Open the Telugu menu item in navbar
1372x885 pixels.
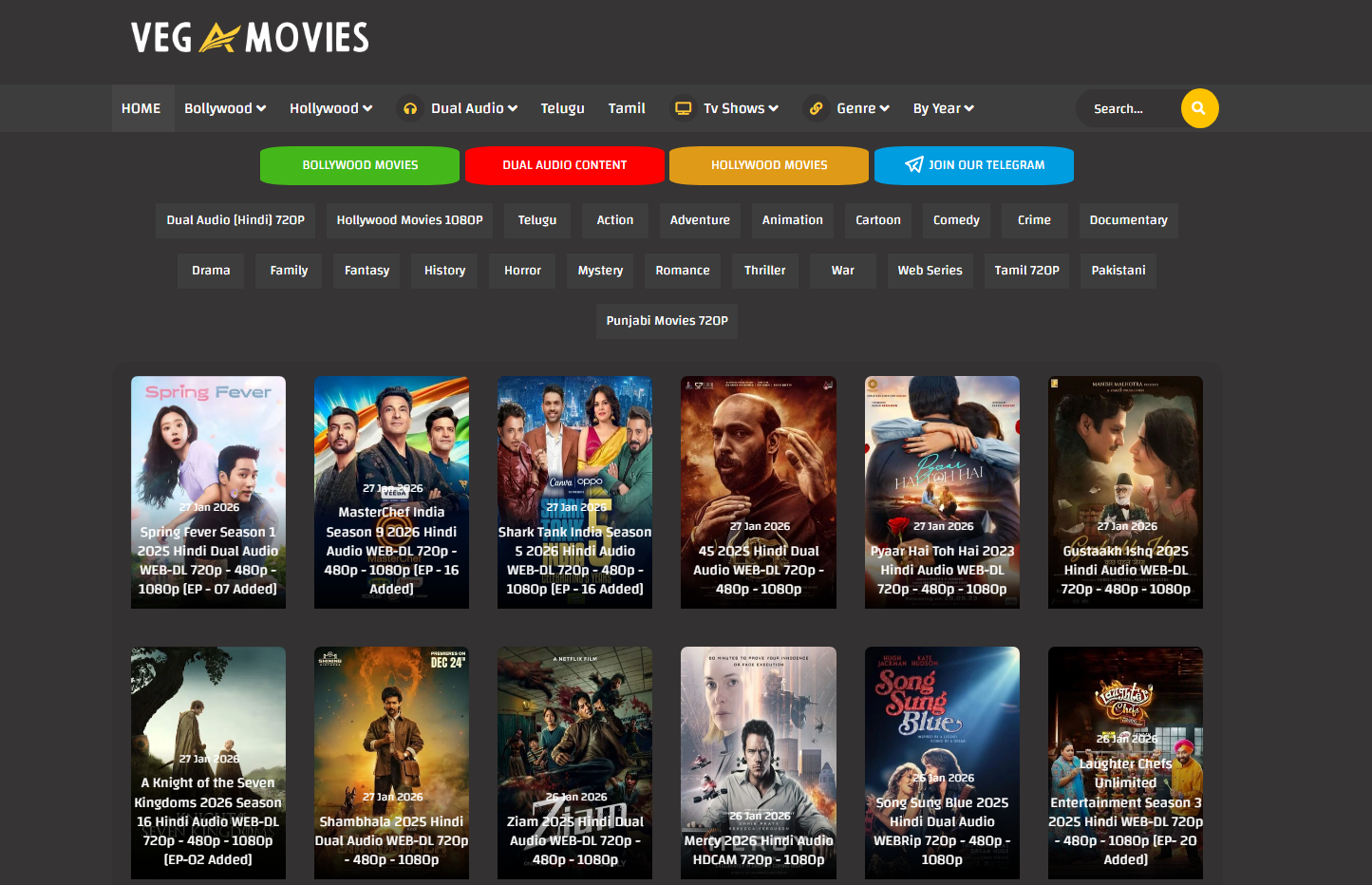(x=563, y=108)
